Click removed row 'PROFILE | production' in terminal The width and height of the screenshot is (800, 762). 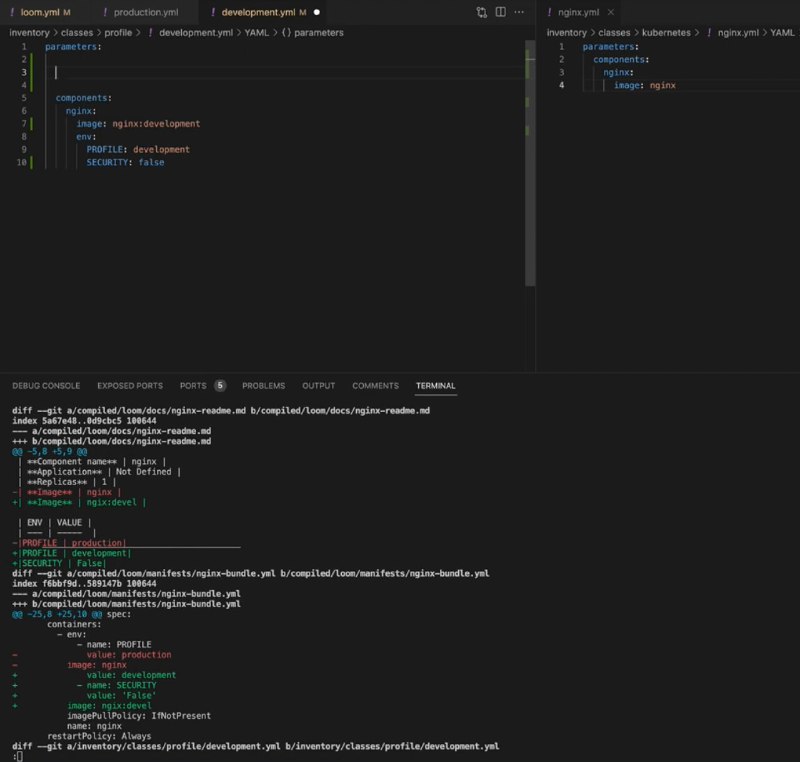pyautogui.click(x=69, y=543)
